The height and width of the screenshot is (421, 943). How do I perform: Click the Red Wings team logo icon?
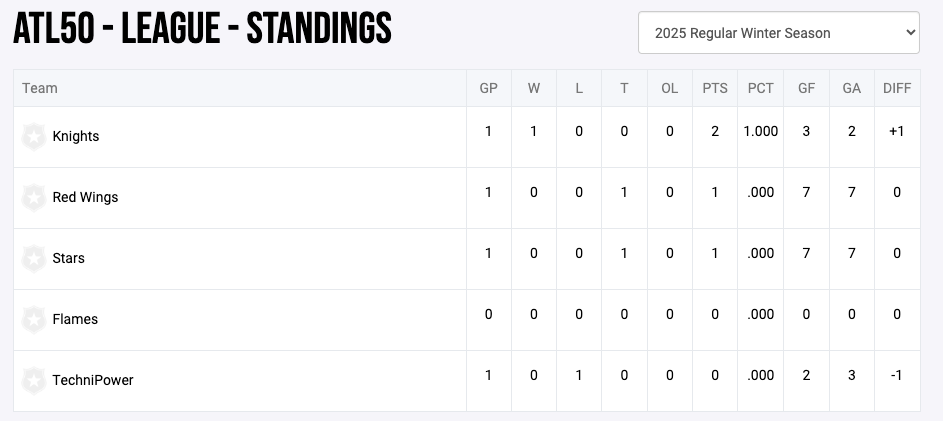click(x=35, y=197)
